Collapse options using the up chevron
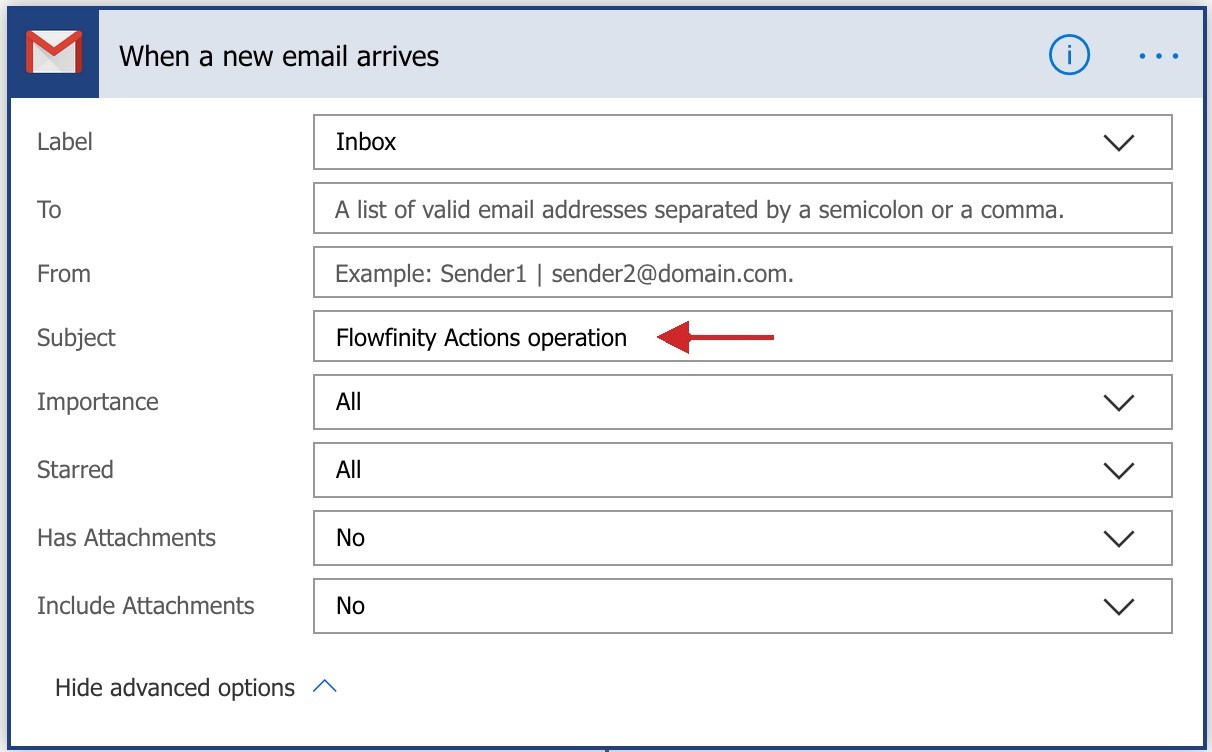 (x=325, y=687)
